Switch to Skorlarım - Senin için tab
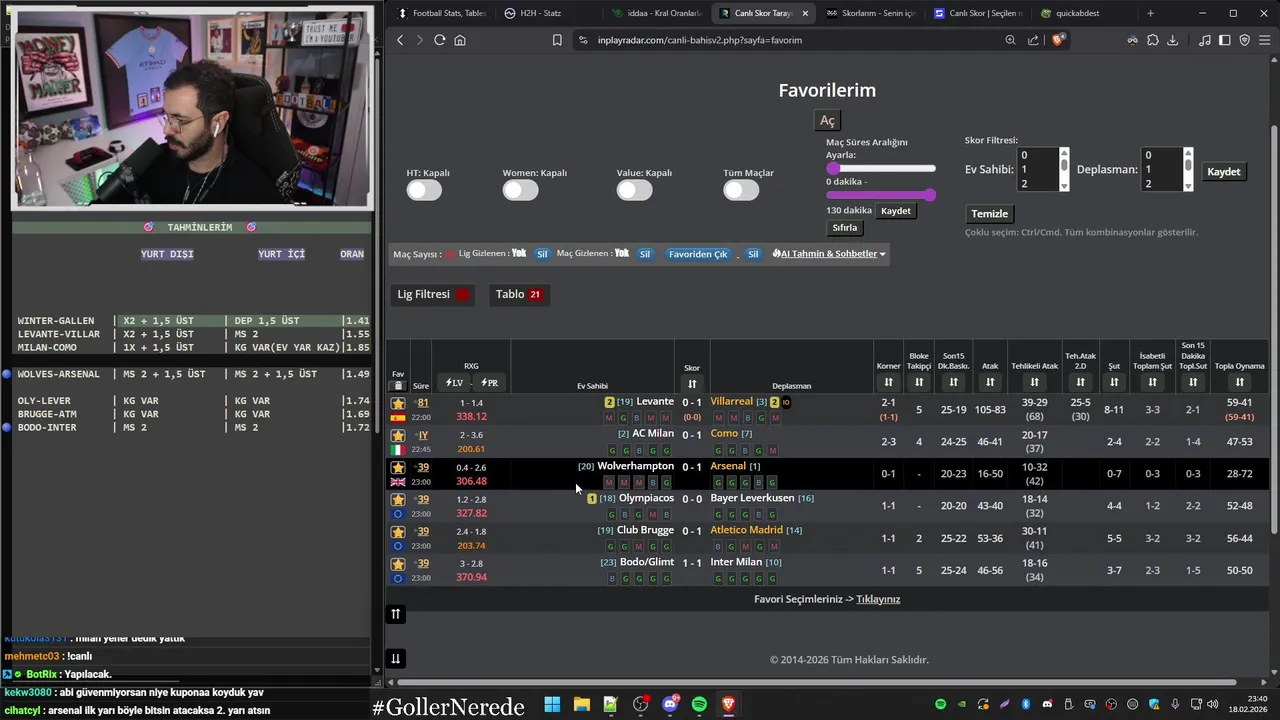The height and width of the screenshot is (720, 1280). [869, 13]
